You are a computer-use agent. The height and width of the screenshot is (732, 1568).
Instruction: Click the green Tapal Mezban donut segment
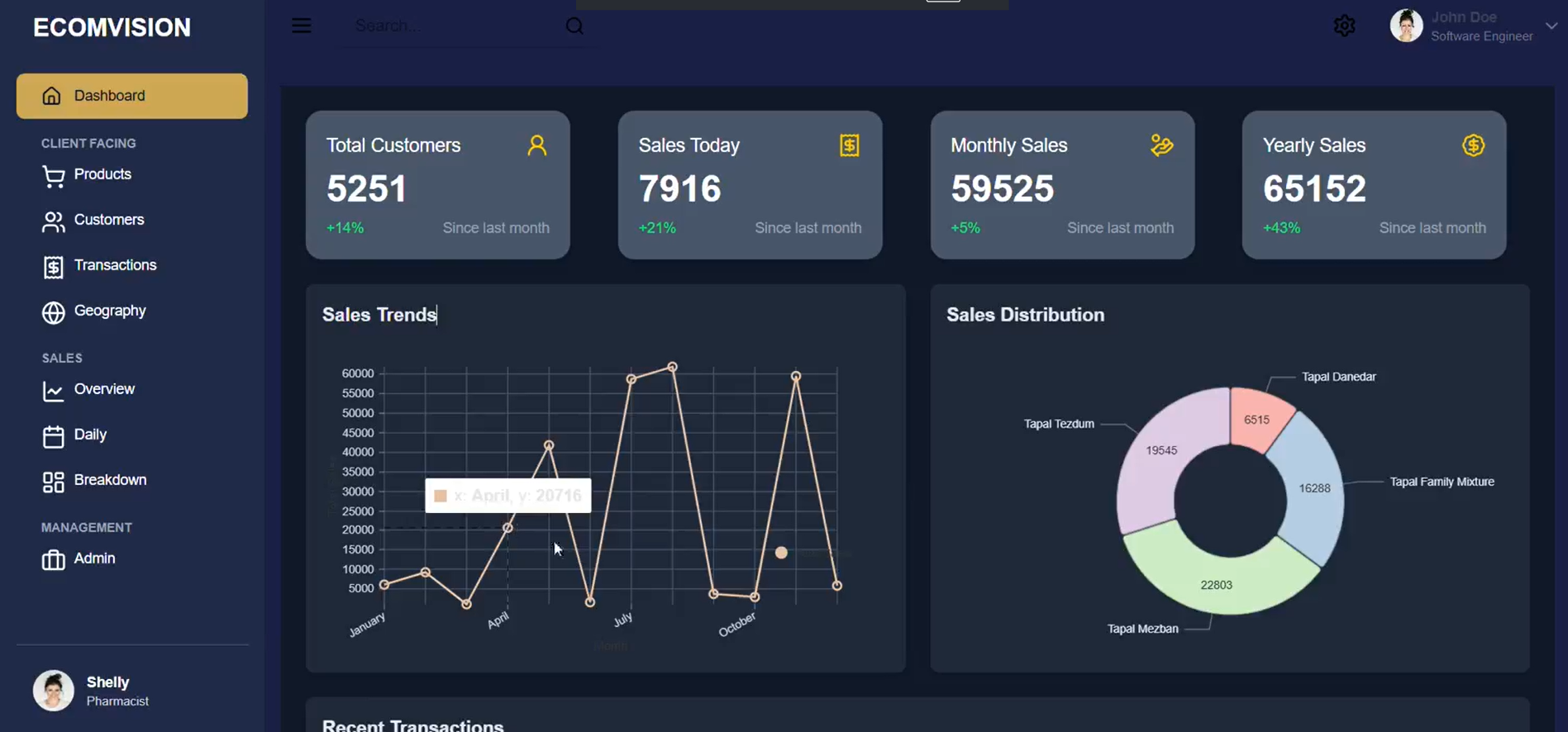pos(1216,578)
